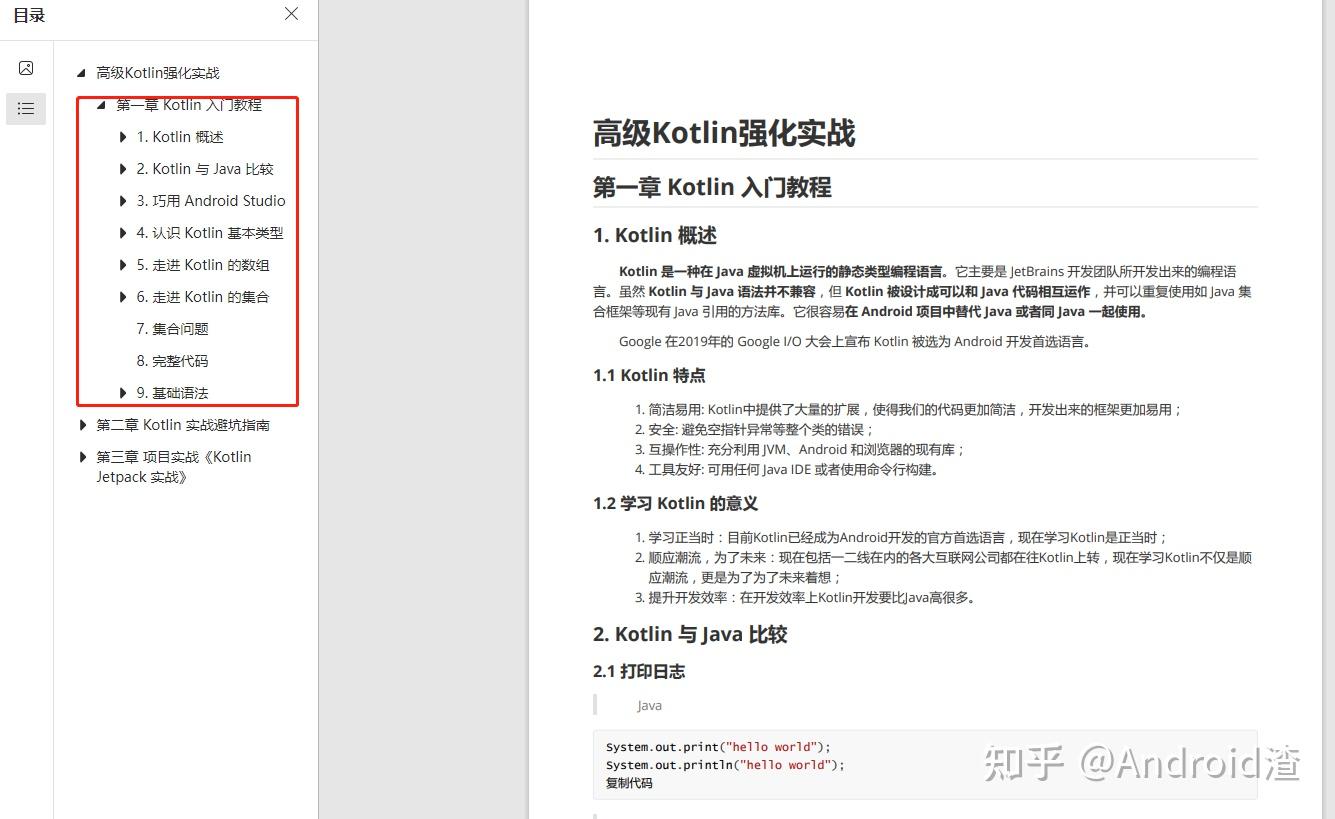Select 8. 完整代码 in the outline
Viewport: 1335px width, 819px height.
tap(172, 360)
